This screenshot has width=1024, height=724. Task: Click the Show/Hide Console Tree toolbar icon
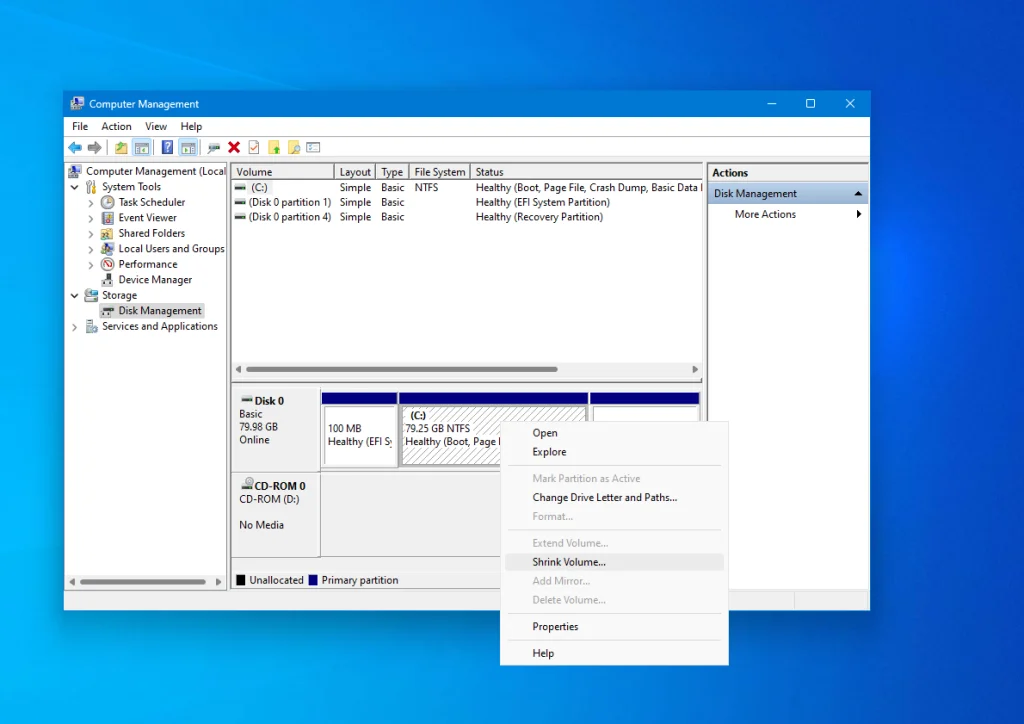(142, 148)
